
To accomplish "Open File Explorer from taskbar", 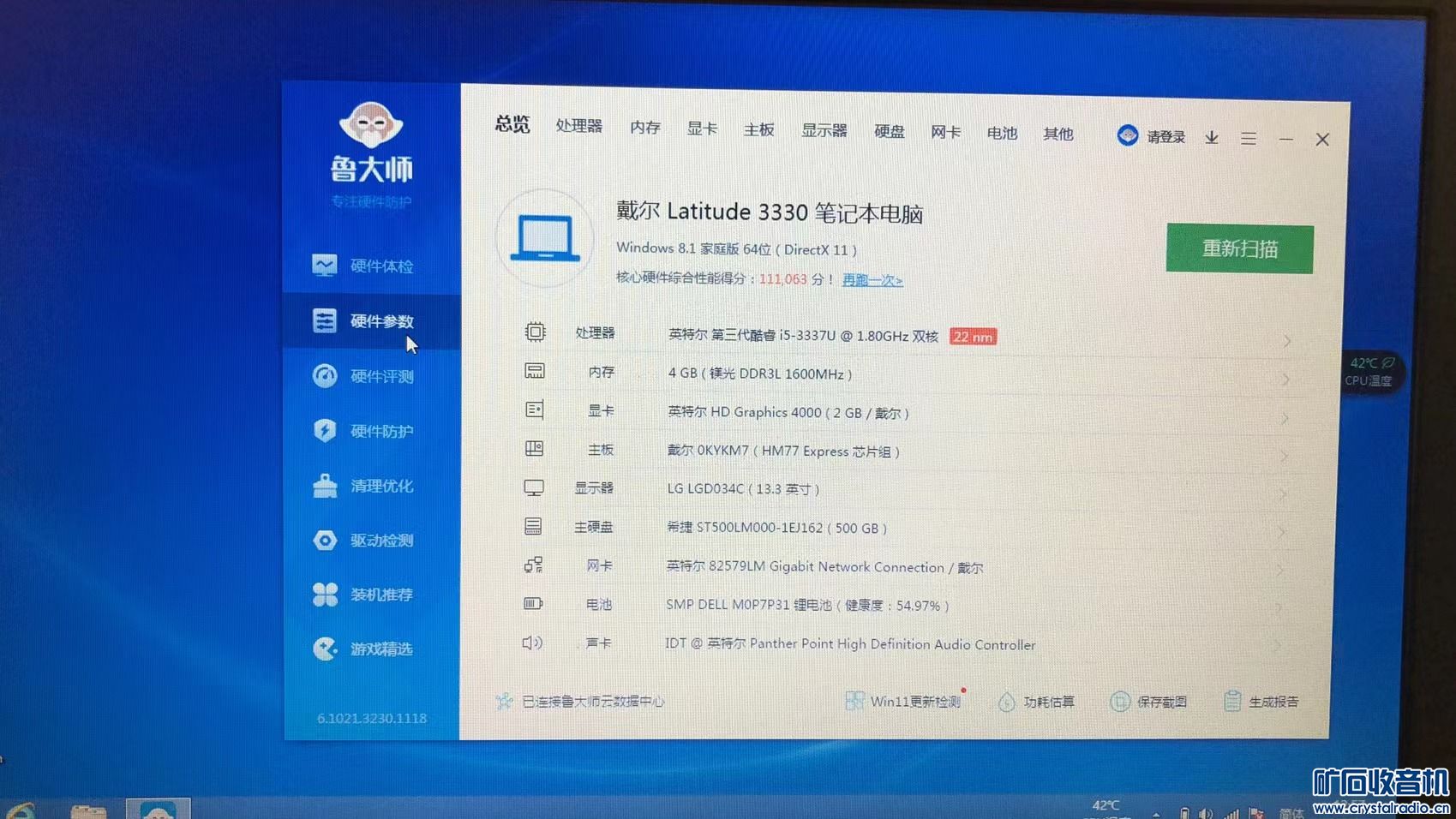I will click(88, 810).
